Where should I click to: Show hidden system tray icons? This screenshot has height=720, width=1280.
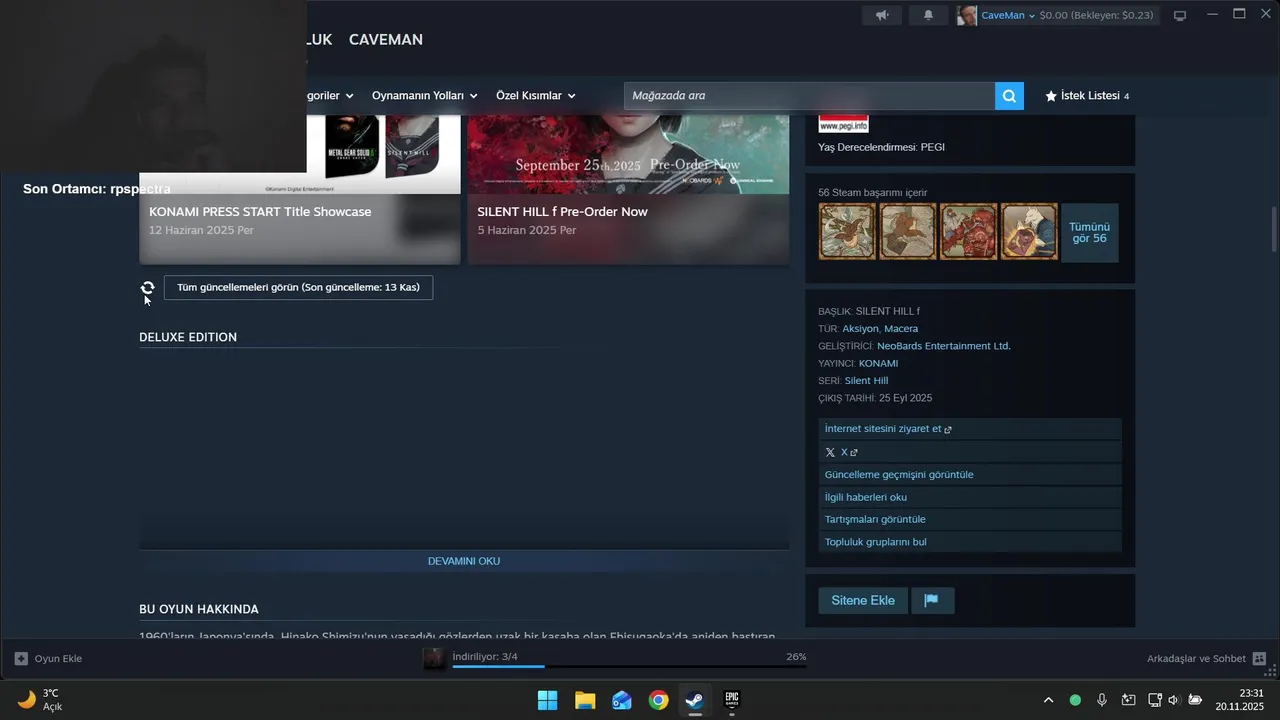pyautogui.click(x=1048, y=700)
